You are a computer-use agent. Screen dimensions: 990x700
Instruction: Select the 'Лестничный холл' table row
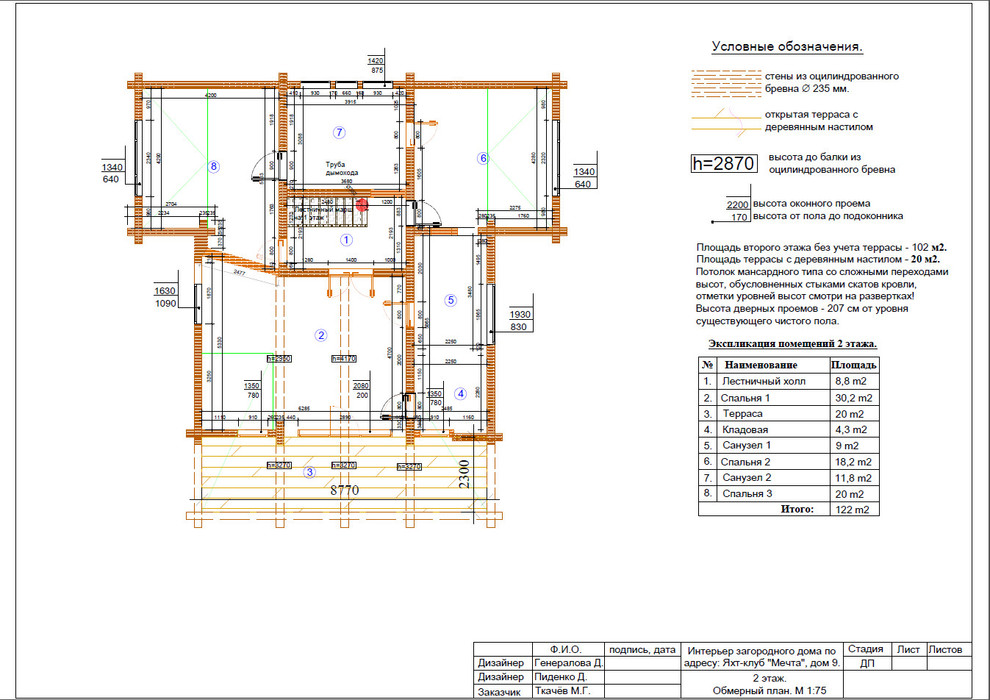coord(788,381)
